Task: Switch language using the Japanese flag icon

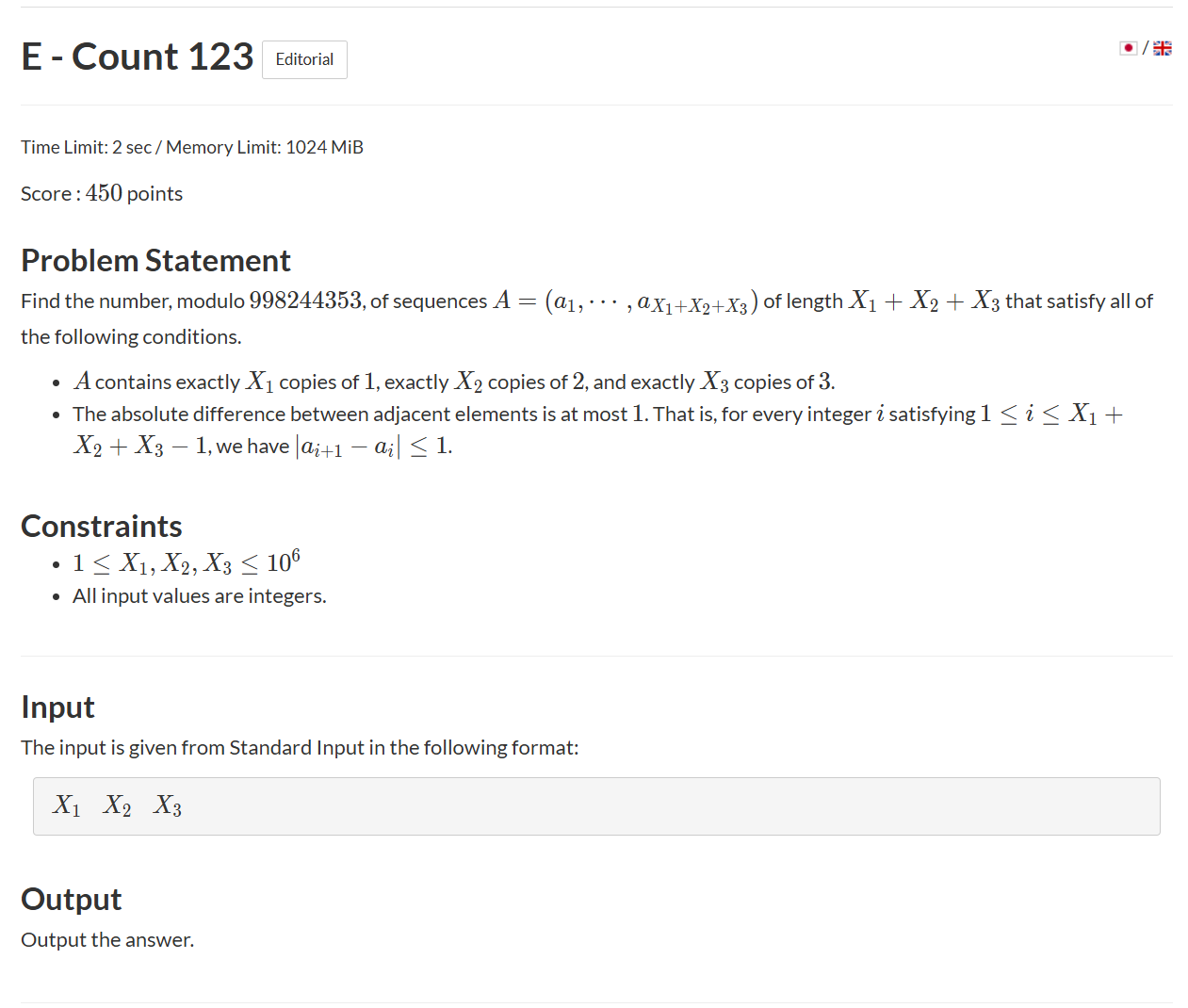Action: pyautogui.click(x=1128, y=48)
